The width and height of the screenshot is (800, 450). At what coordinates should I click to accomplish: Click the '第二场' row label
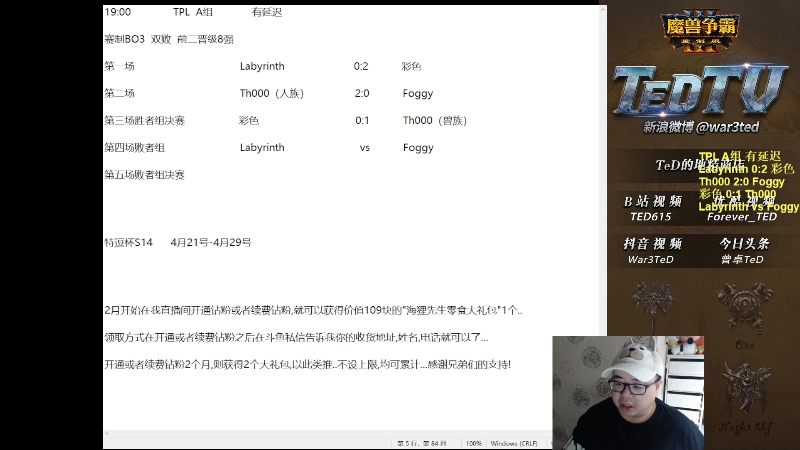tap(119, 93)
